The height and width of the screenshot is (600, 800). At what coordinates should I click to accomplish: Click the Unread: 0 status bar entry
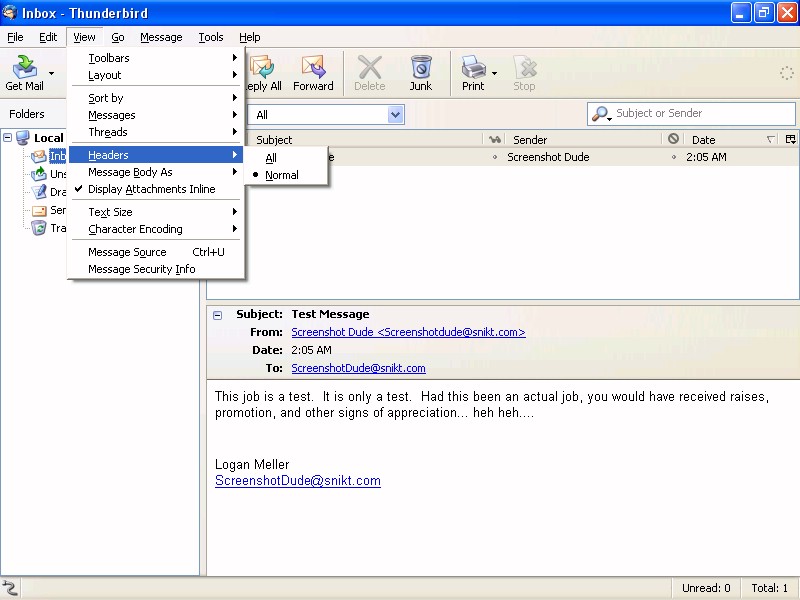point(706,588)
